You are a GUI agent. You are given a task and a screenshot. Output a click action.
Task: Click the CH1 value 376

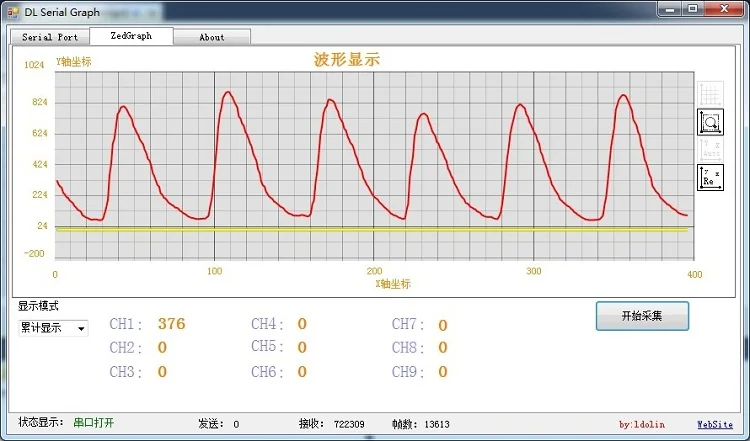coord(171,324)
